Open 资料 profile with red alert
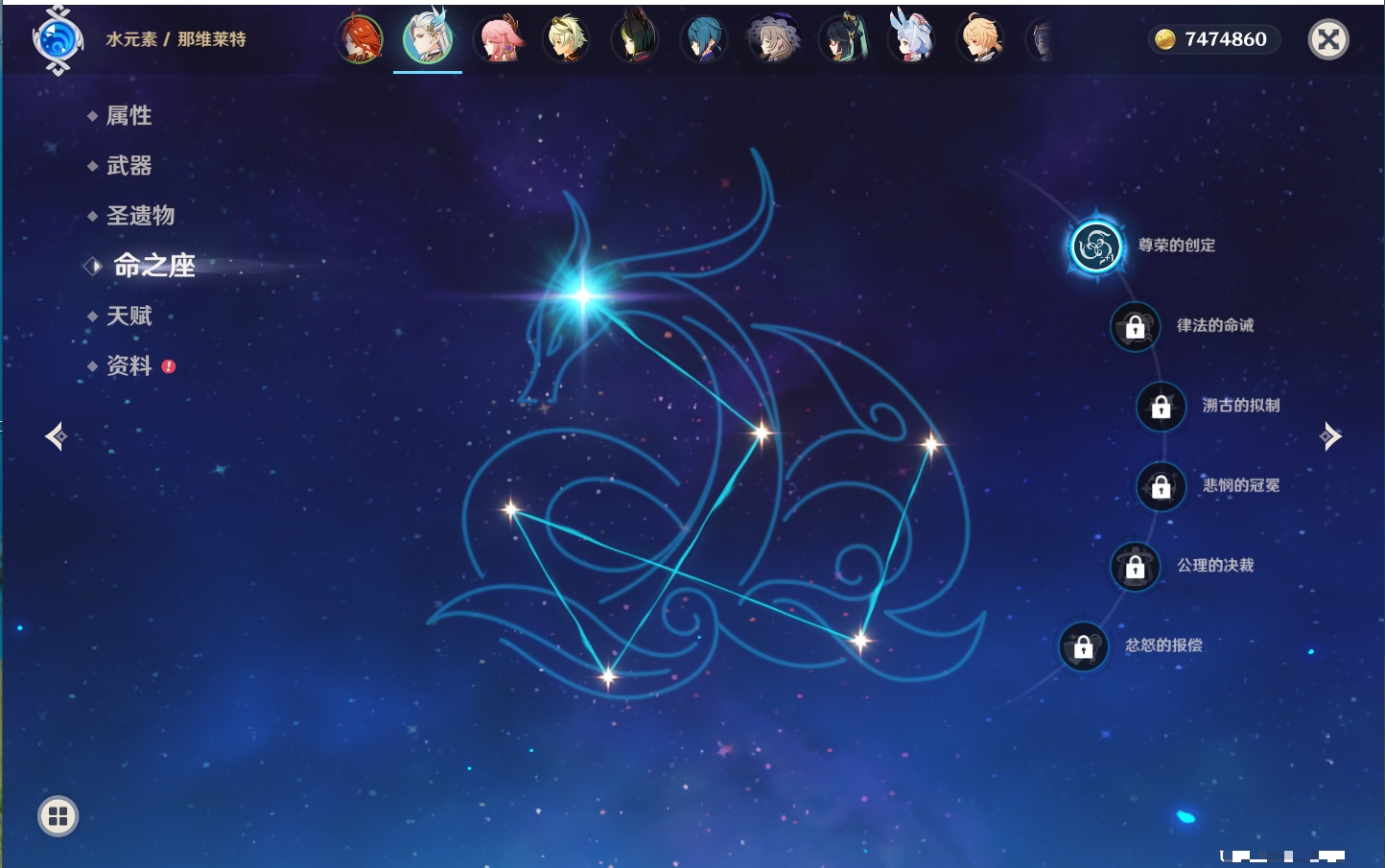The image size is (1385, 868). click(x=129, y=365)
